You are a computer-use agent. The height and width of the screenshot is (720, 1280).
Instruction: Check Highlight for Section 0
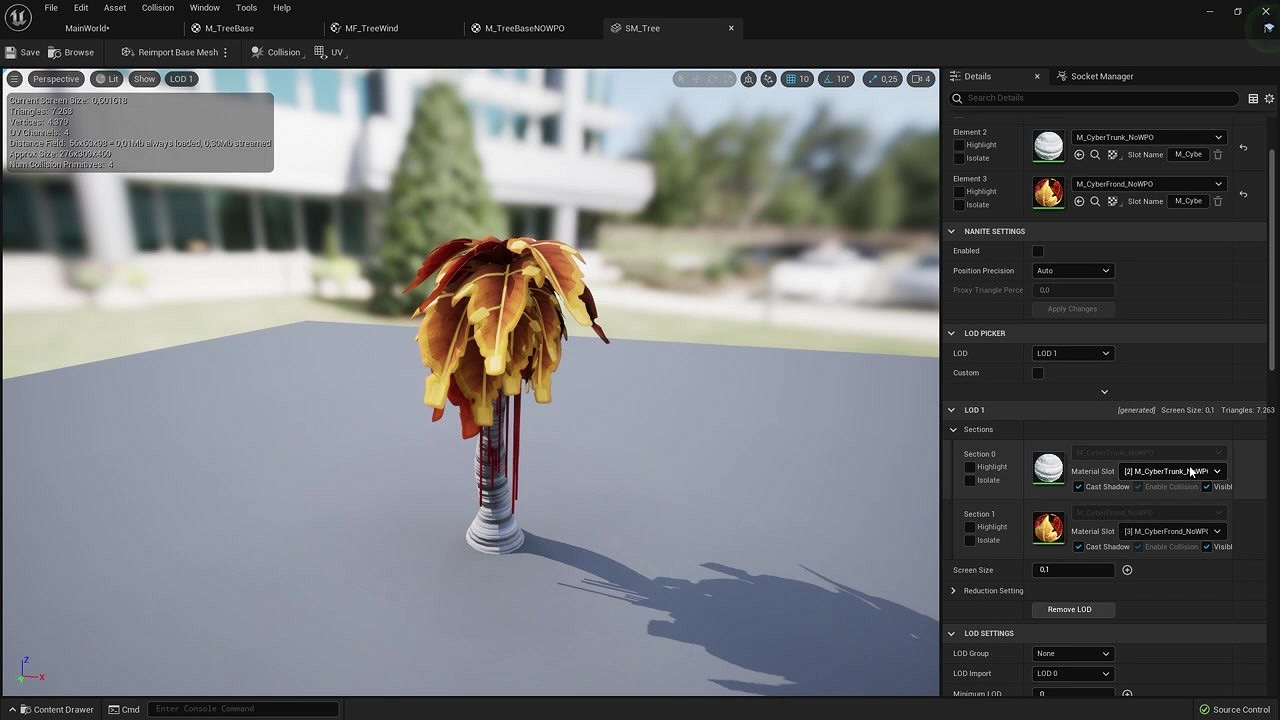pos(969,467)
